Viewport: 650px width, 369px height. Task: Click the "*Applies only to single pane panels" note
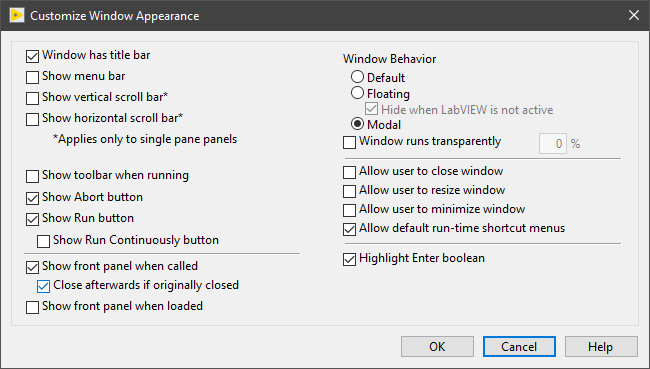(145, 139)
